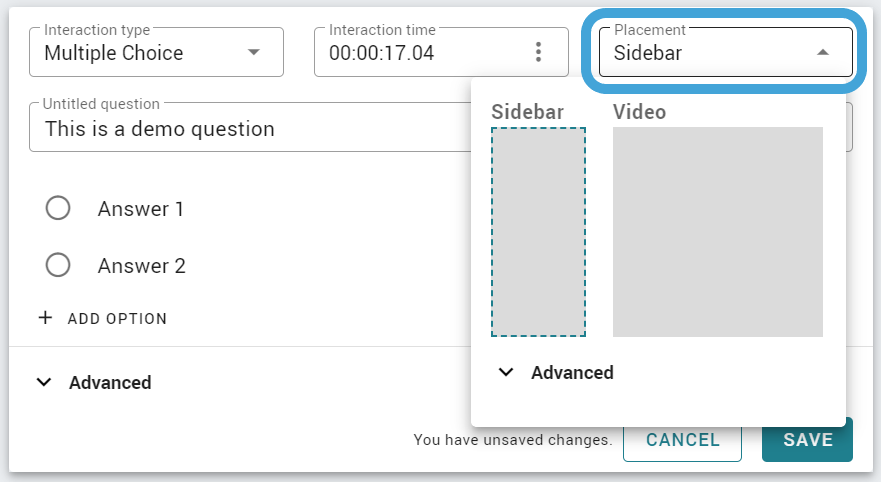Select the Answer 1 radio button
The image size is (881, 482).
58,208
